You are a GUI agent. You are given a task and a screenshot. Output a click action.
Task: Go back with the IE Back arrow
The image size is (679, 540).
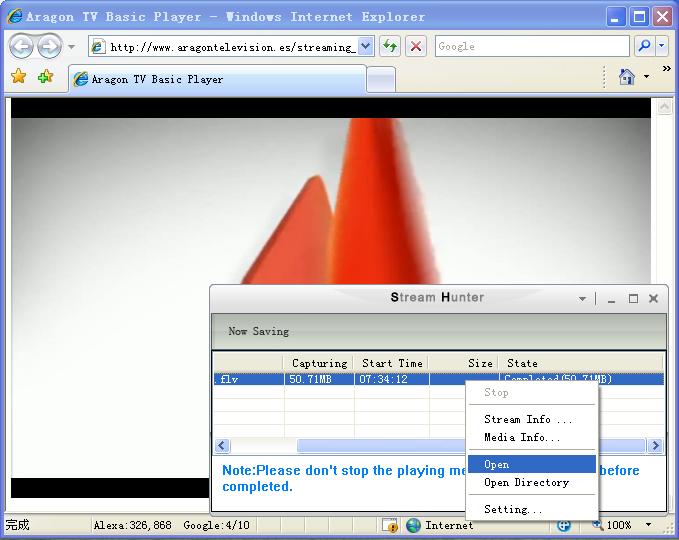tap(21, 46)
